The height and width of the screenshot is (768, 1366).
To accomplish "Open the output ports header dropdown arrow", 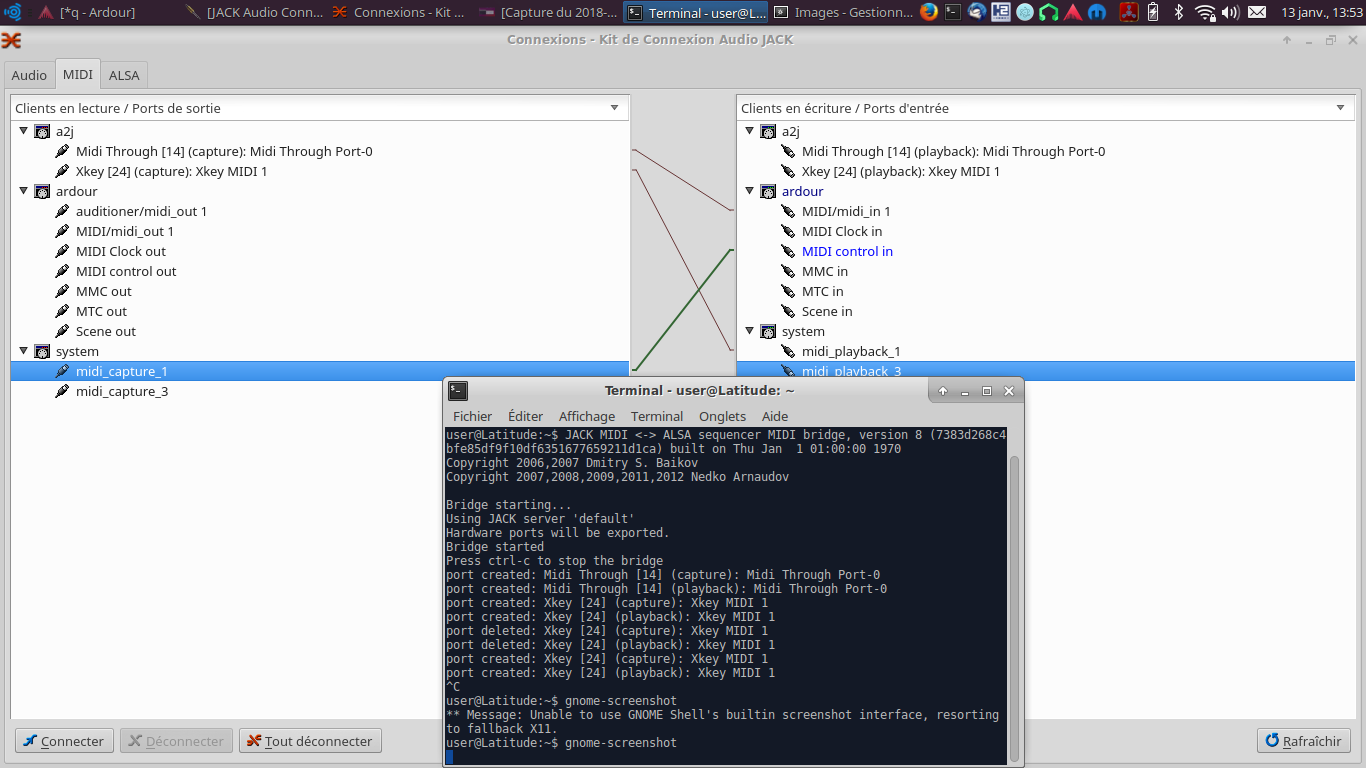I will [x=615, y=108].
